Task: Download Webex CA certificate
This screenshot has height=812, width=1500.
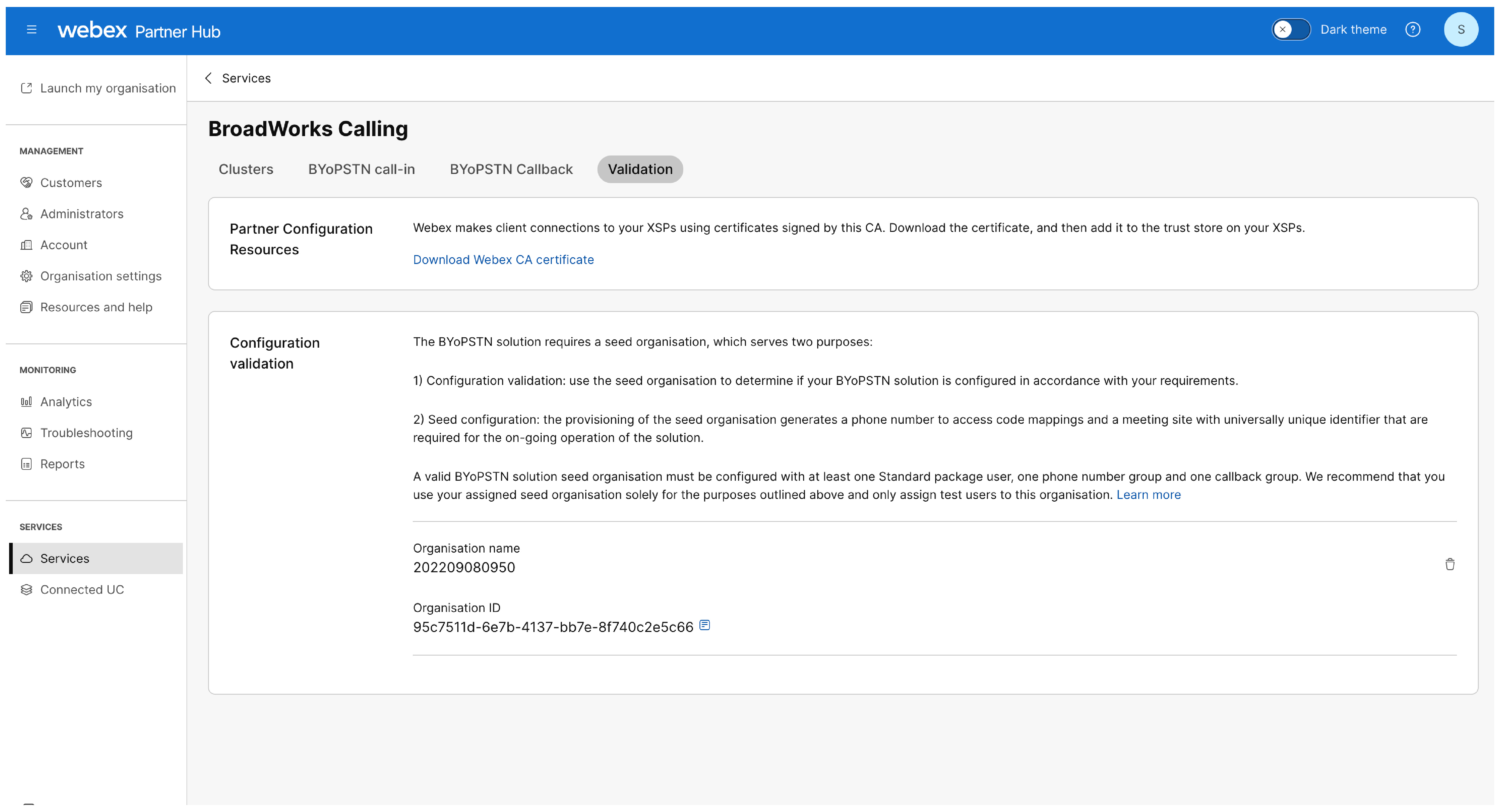Action: pos(503,260)
